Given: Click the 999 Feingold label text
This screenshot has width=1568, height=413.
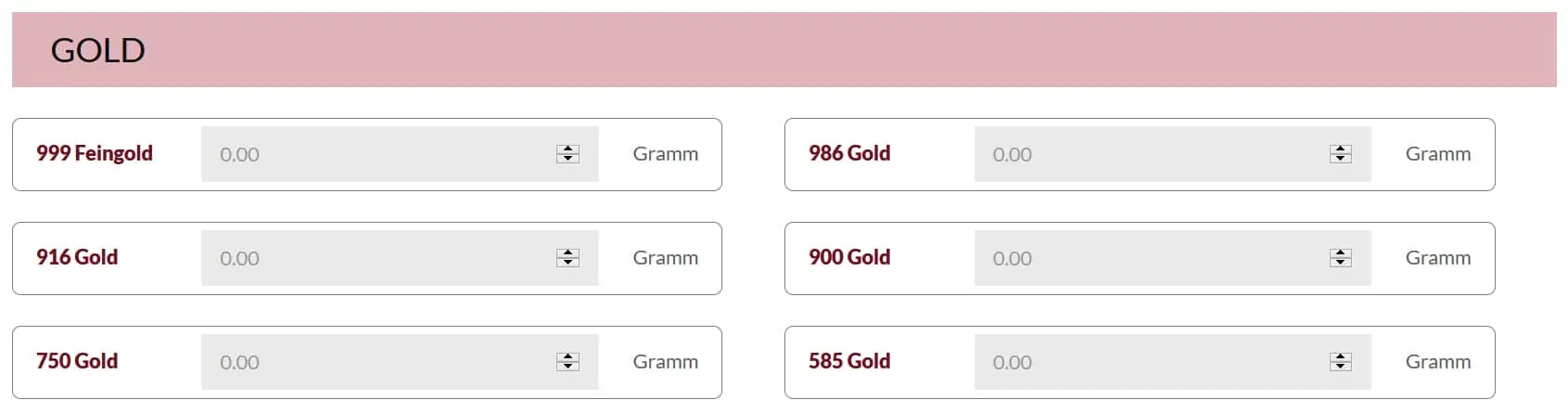Looking at the screenshot, I should (95, 153).
